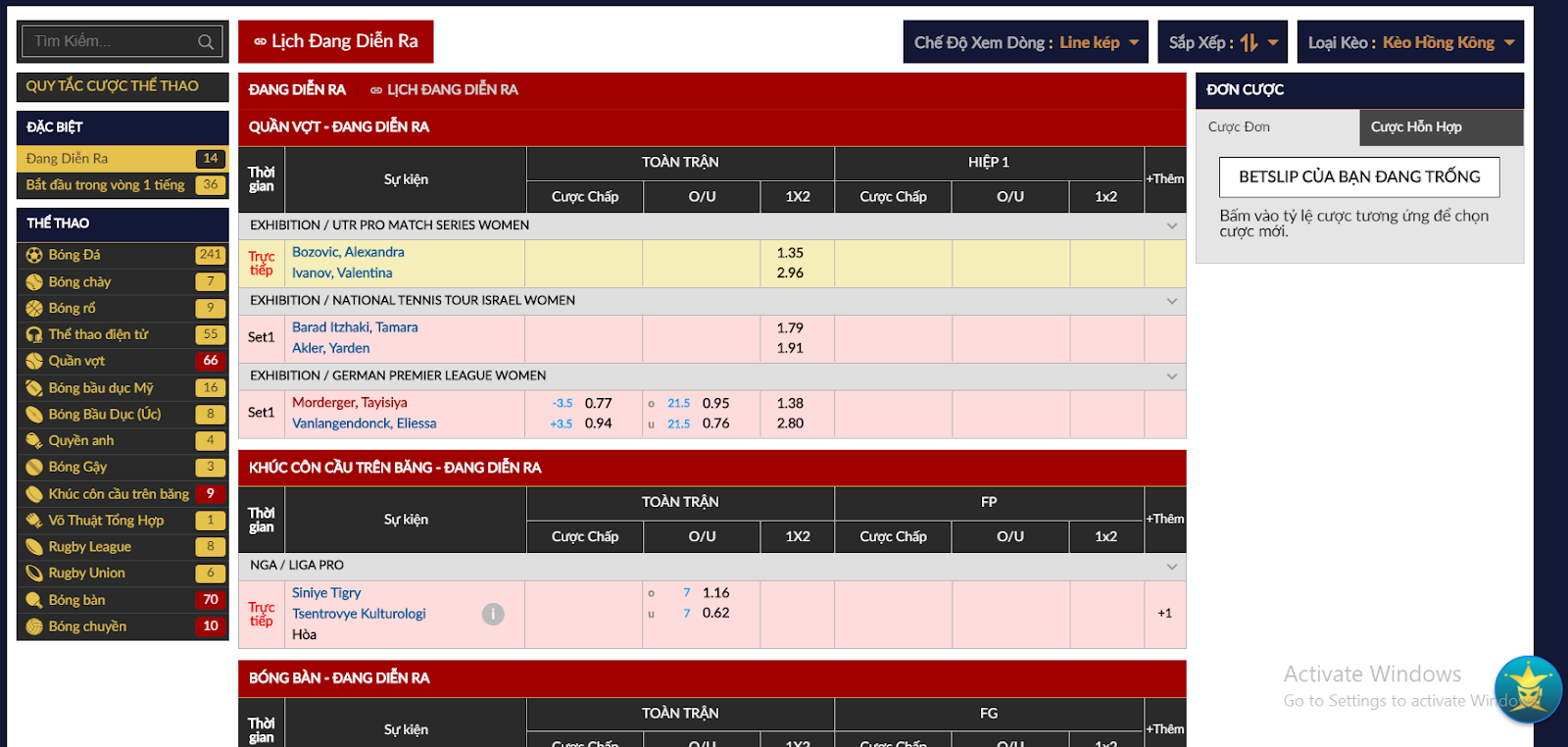The height and width of the screenshot is (747, 1568).
Task: Collapse the NGA / Liga Pro league
Action: point(1171,566)
